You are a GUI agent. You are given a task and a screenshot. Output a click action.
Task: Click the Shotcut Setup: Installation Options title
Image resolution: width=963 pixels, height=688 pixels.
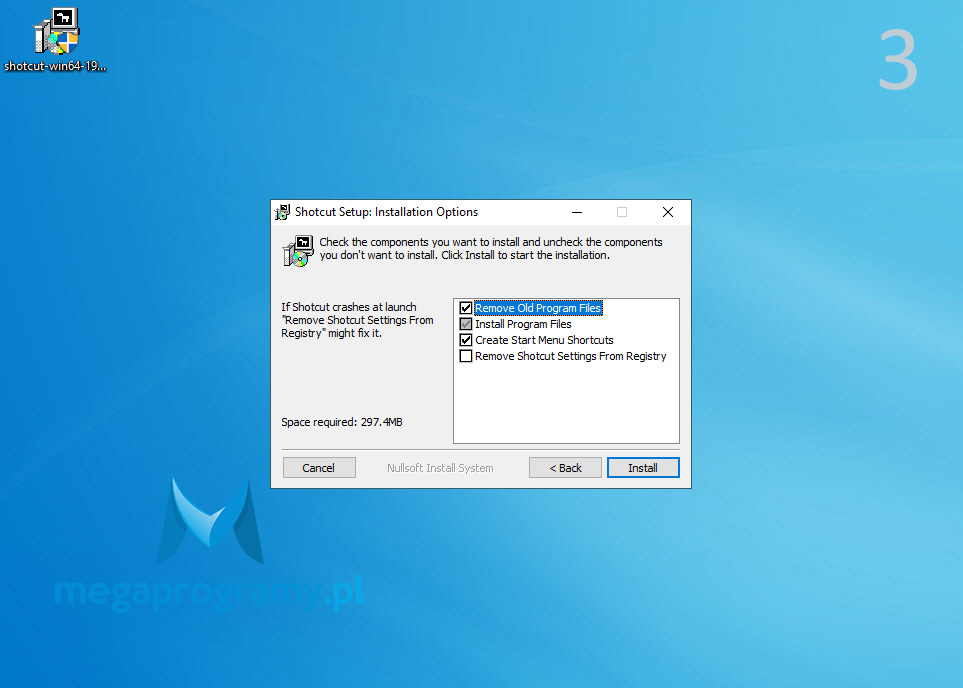[x=386, y=212]
